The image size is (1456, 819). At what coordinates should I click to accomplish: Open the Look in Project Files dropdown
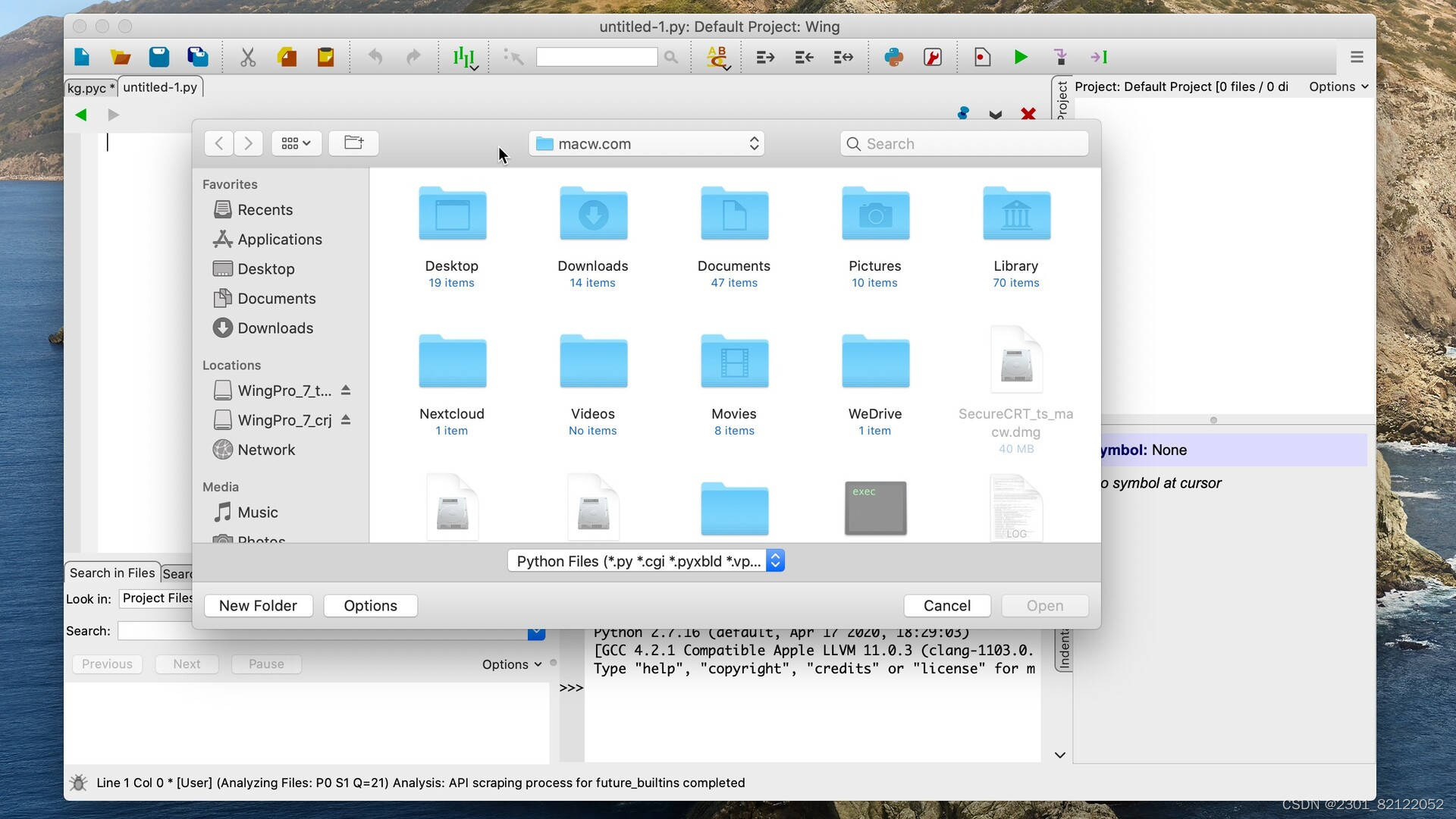coord(157,598)
